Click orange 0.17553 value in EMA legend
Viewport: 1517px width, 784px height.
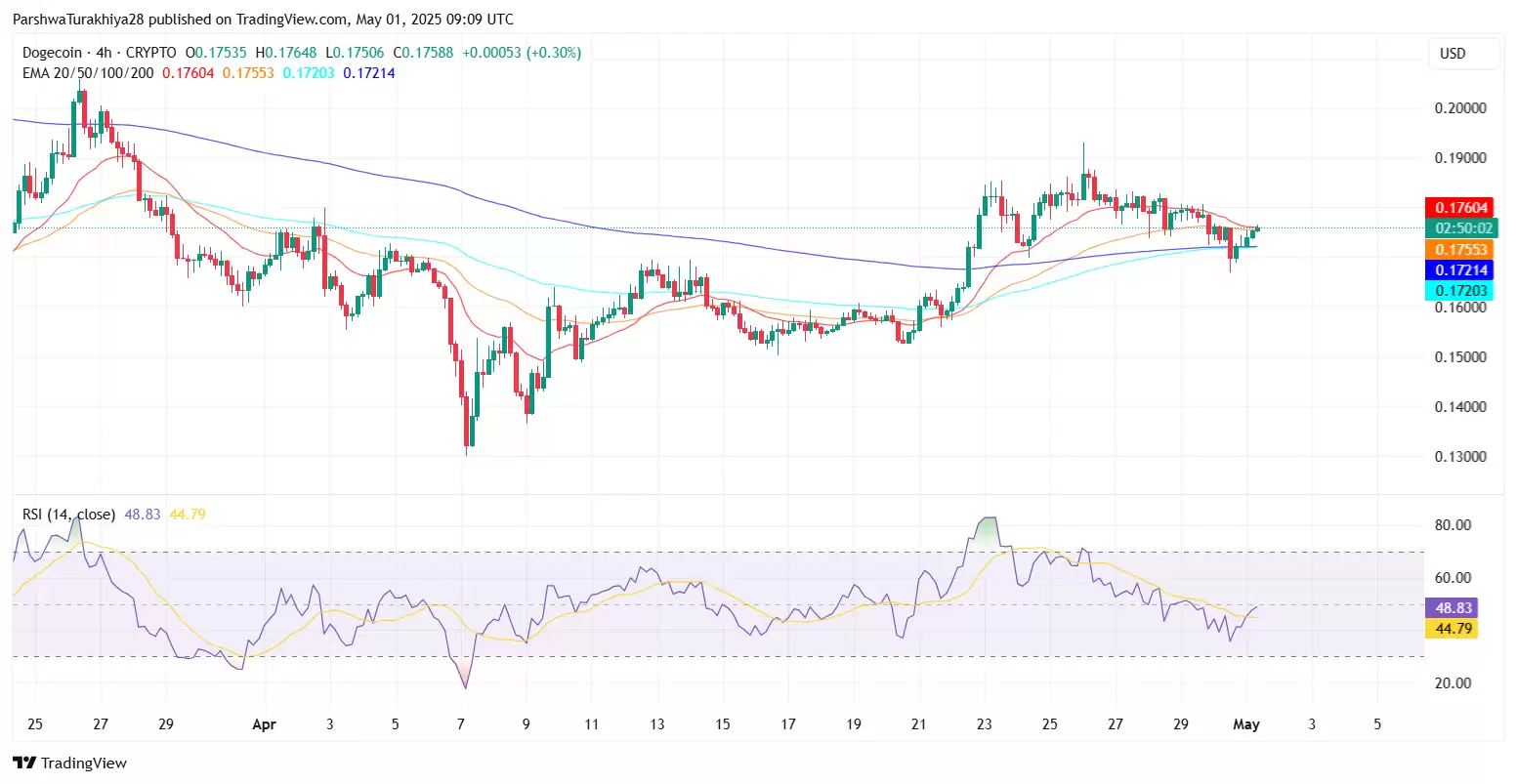[x=248, y=73]
